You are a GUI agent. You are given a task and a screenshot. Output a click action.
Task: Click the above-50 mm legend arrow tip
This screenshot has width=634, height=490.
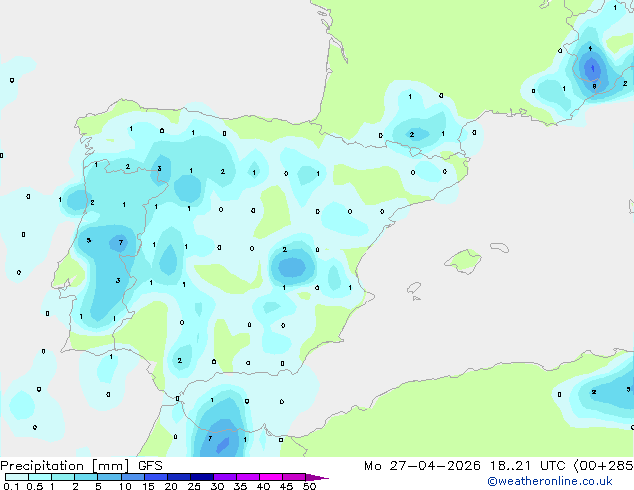coord(317,477)
